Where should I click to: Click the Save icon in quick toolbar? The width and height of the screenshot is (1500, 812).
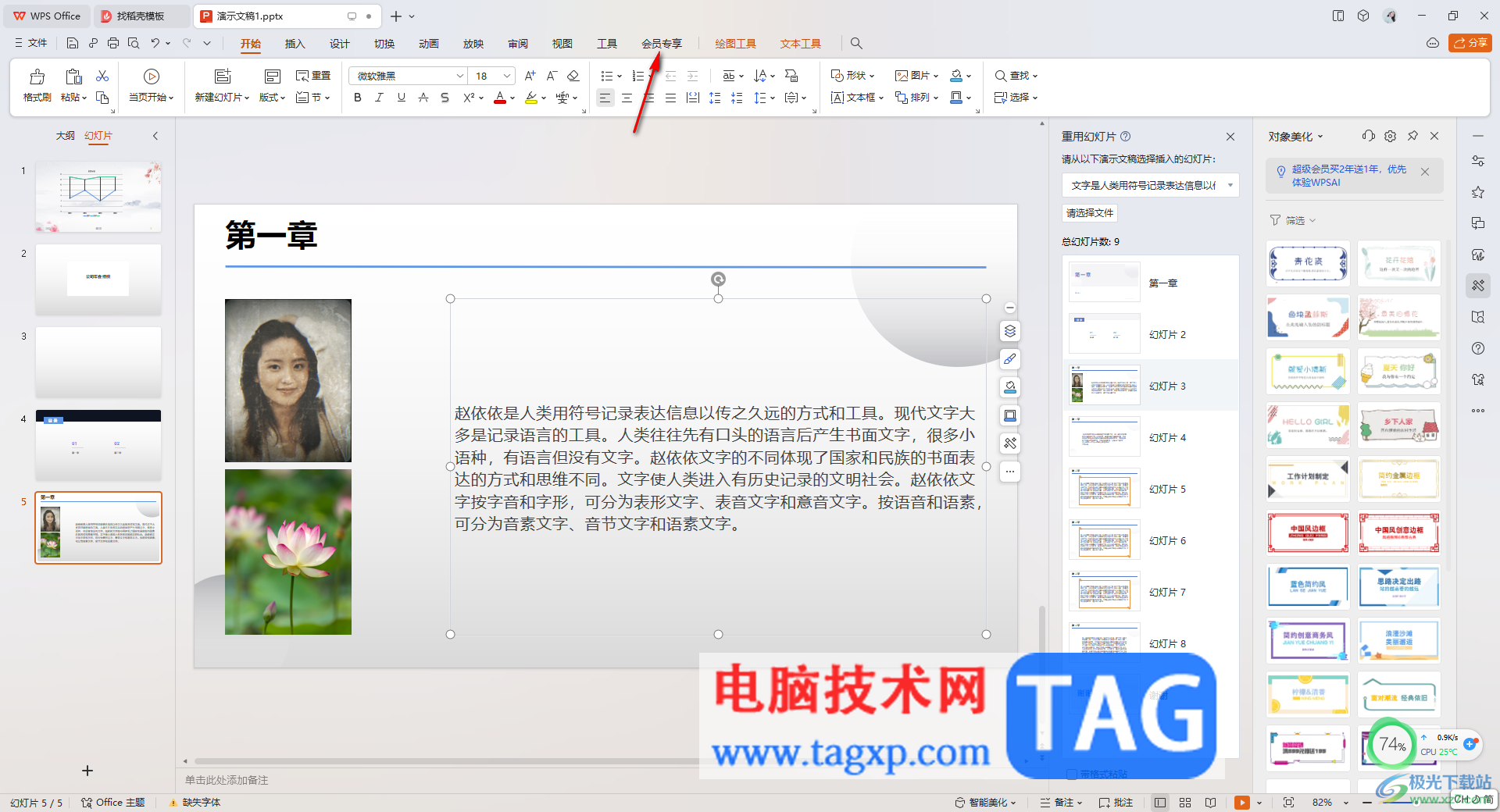pyautogui.click(x=73, y=43)
